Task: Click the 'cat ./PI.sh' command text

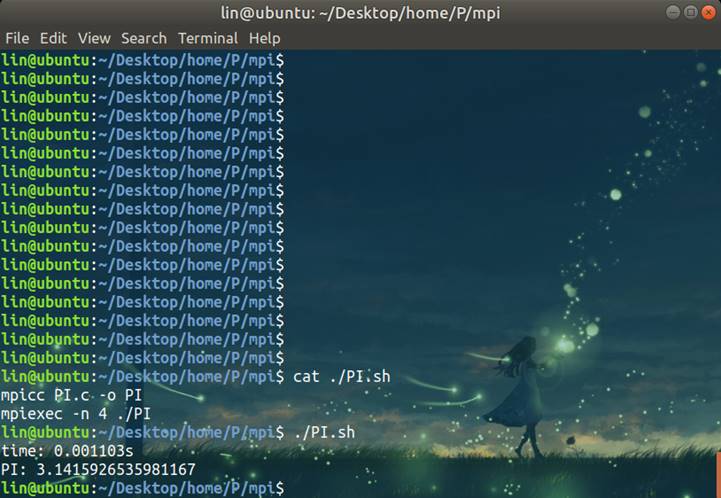Action: click(x=342, y=377)
